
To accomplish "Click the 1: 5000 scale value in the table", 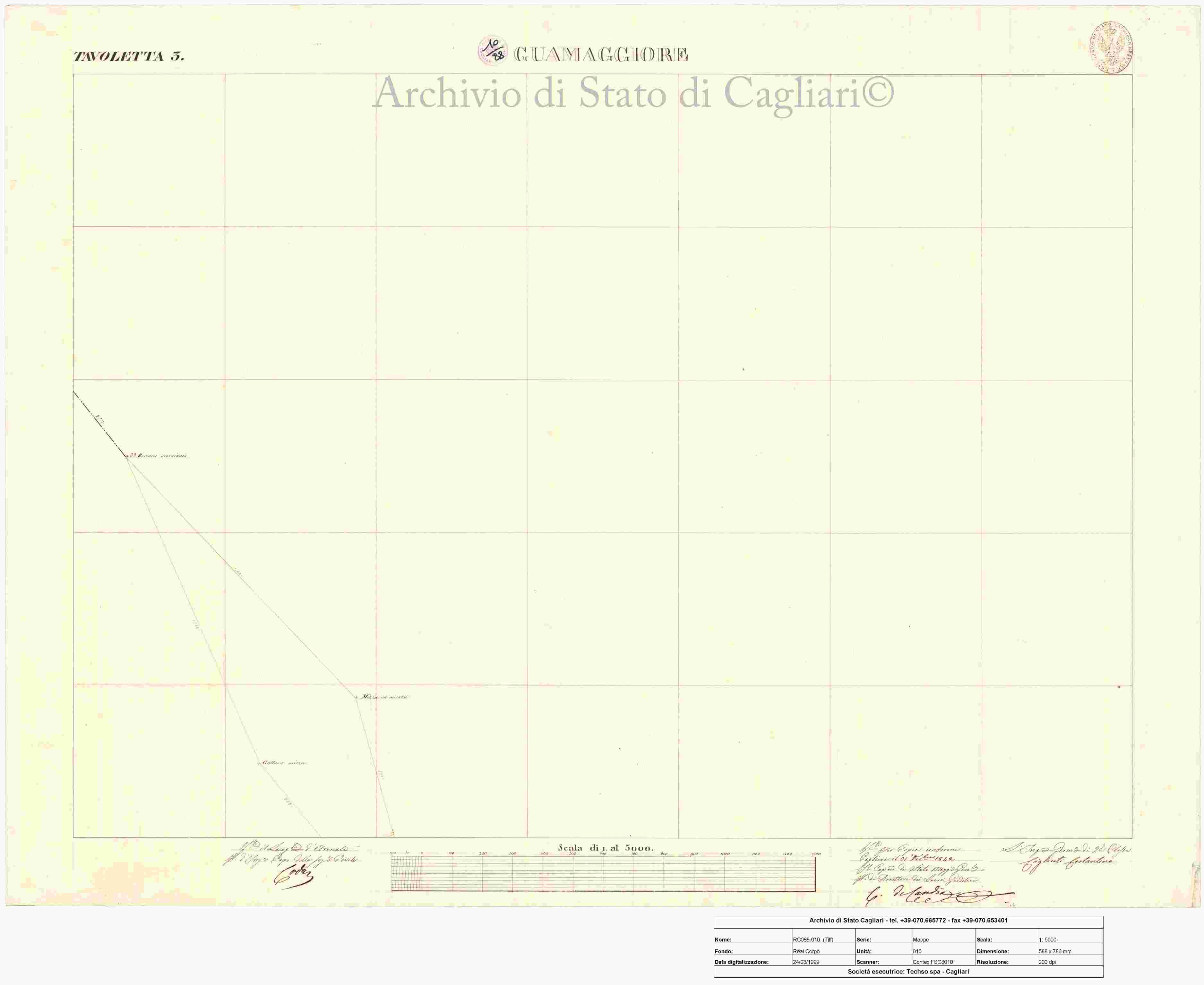I will tap(1047, 939).
